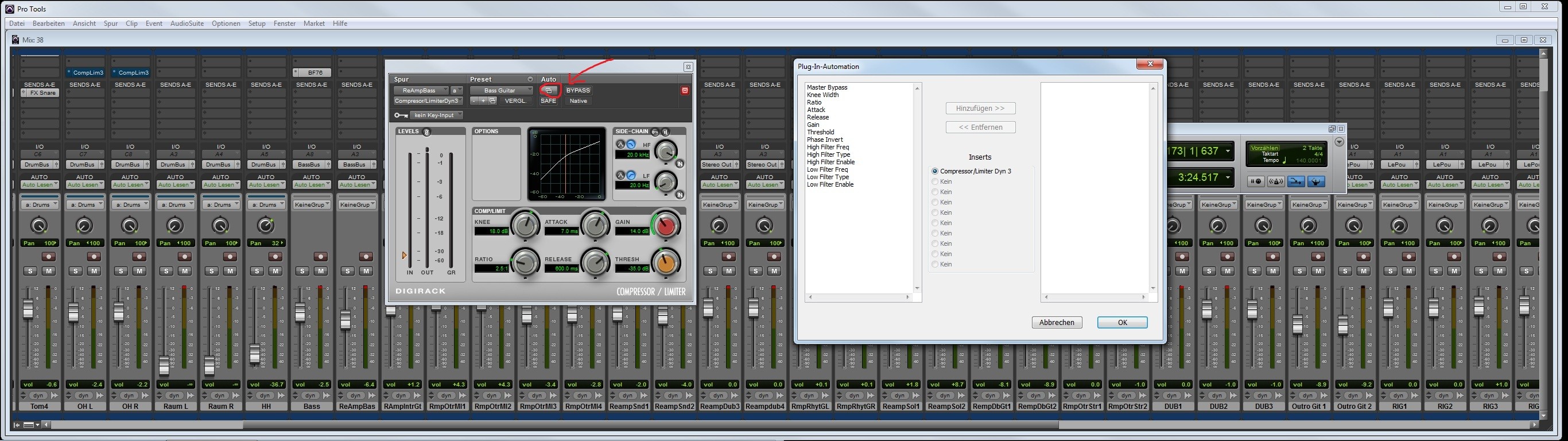
Task: Record-arm the HH track
Action: (275, 257)
